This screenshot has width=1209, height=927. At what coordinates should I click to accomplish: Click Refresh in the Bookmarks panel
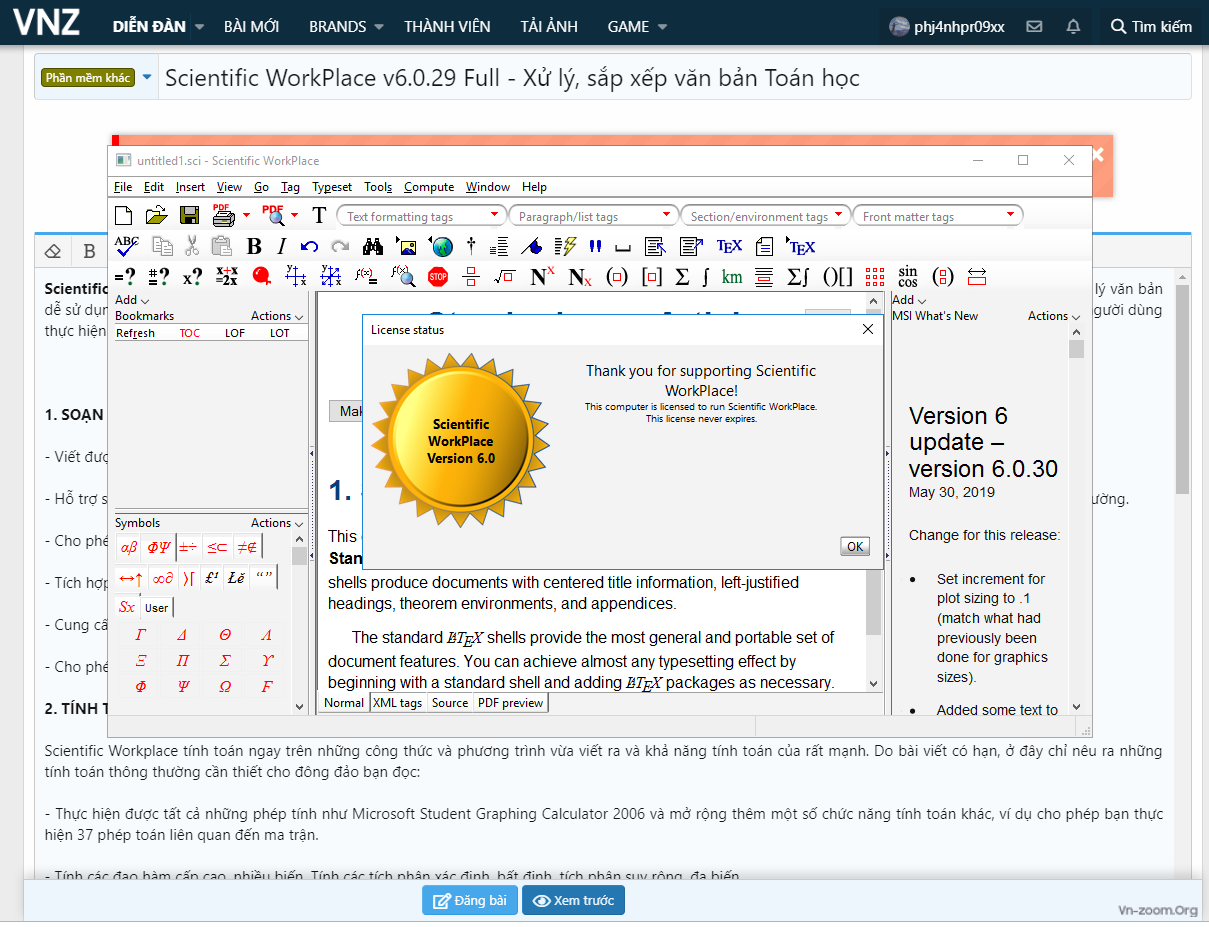pos(136,333)
